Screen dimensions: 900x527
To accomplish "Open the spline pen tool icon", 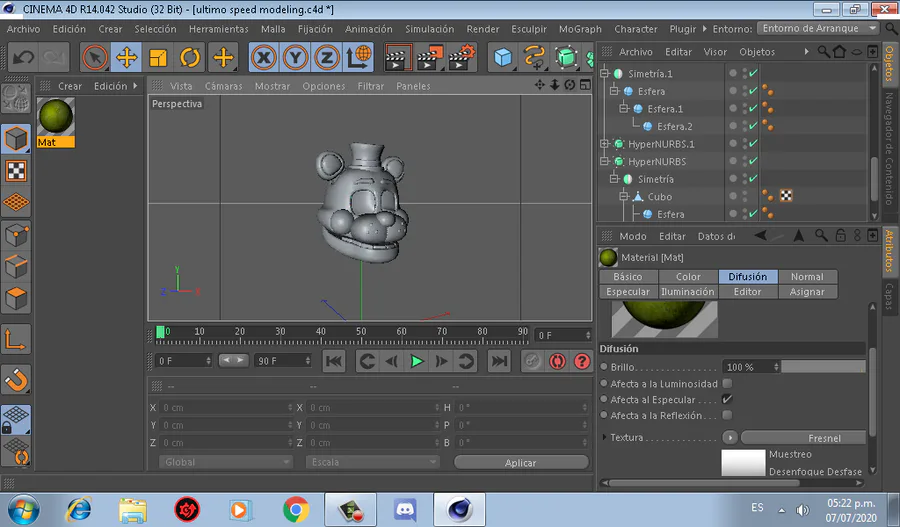I will (534, 57).
